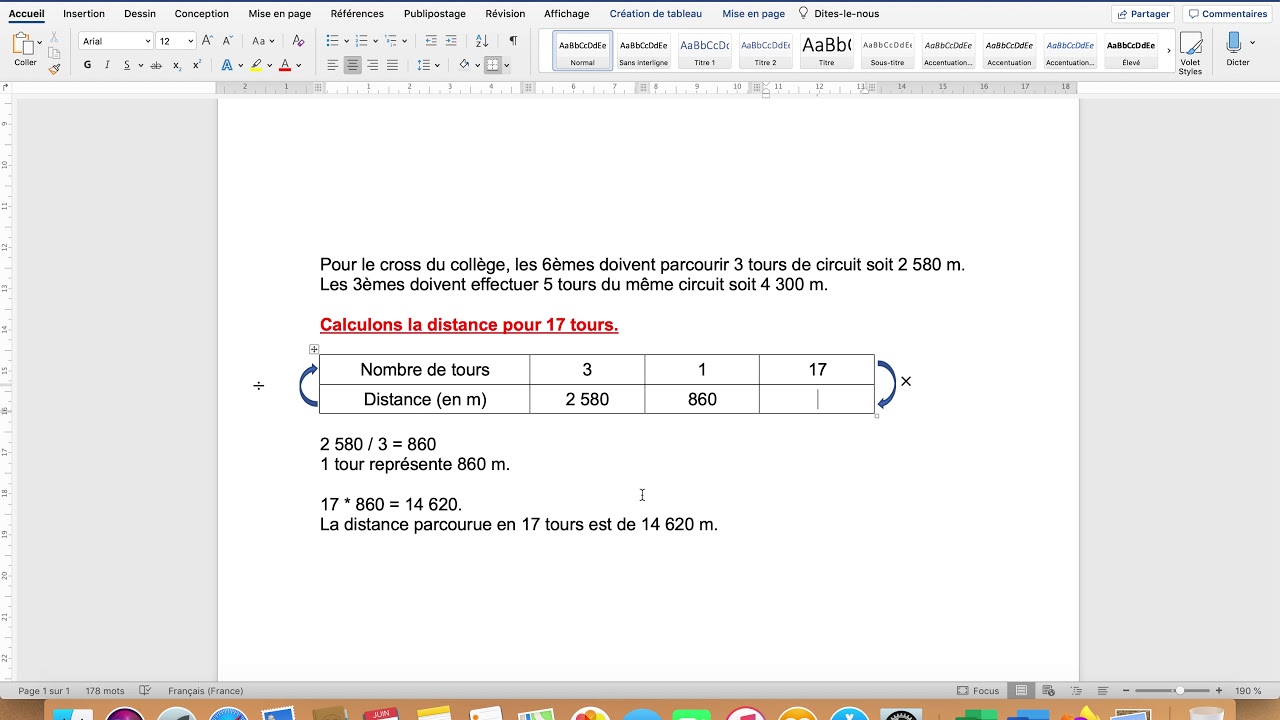The width and height of the screenshot is (1280, 720).
Task: Toggle italic I formatting
Action: click(107, 65)
